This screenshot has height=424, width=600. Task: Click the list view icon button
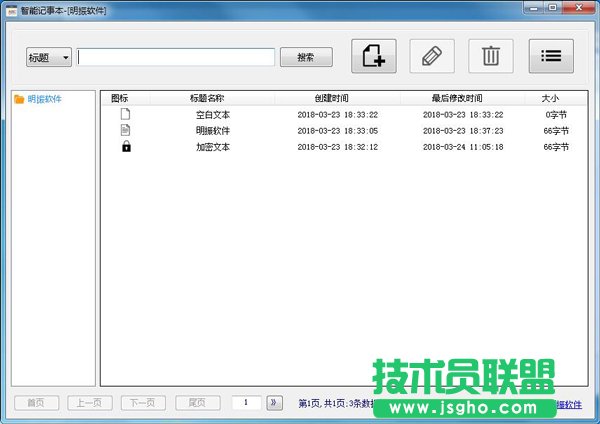tap(551, 56)
